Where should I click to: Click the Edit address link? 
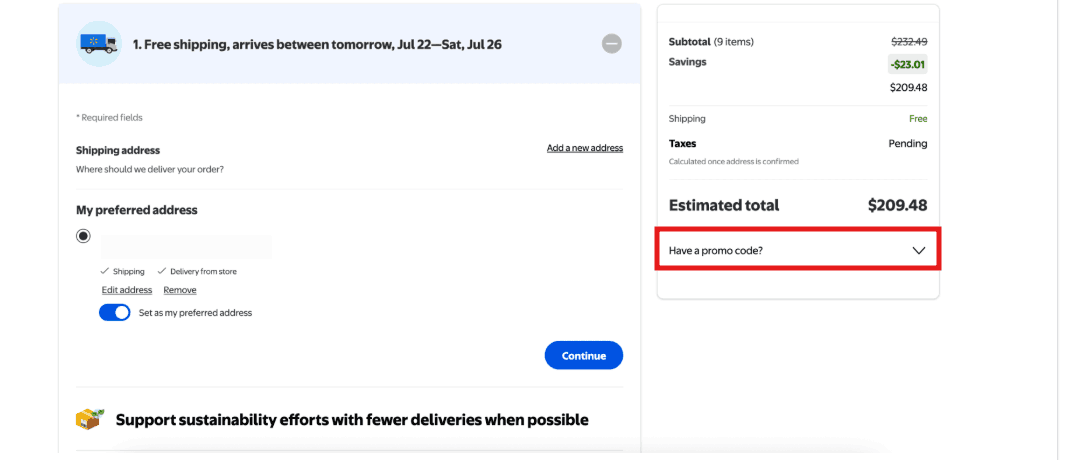pyautogui.click(x=127, y=290)
